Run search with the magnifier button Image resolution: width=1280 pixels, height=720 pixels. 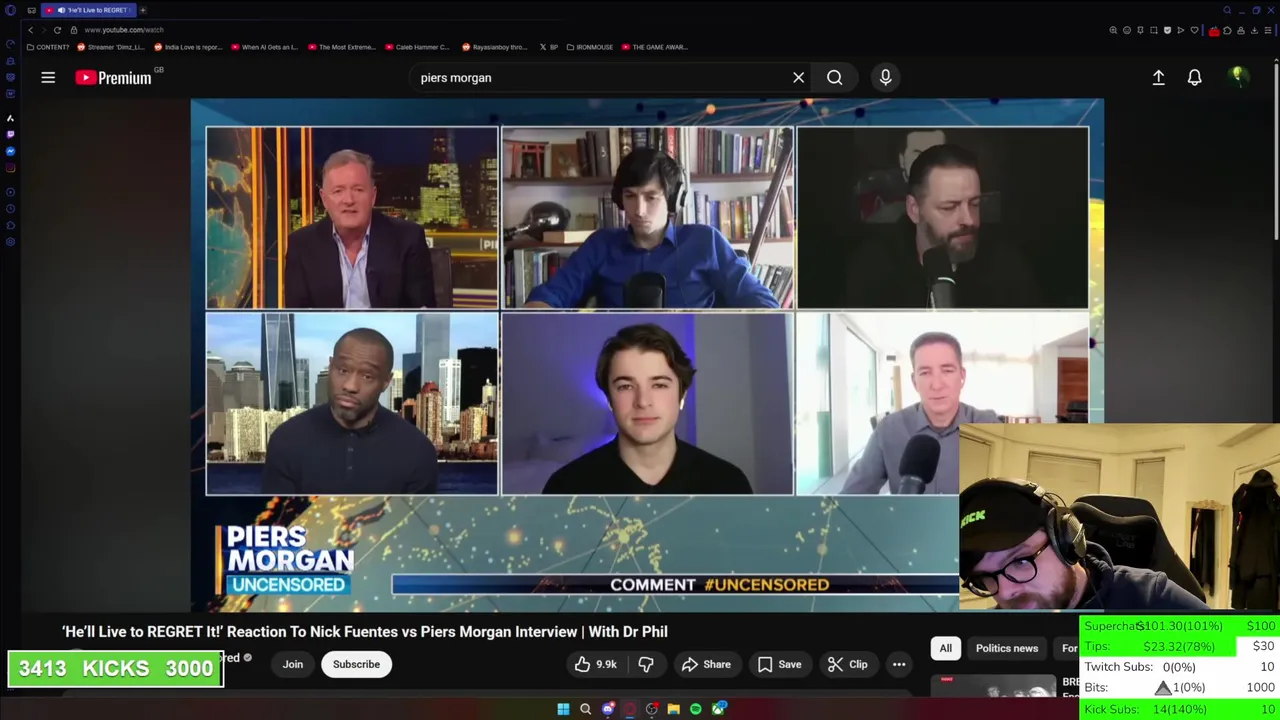click(834, 77)
